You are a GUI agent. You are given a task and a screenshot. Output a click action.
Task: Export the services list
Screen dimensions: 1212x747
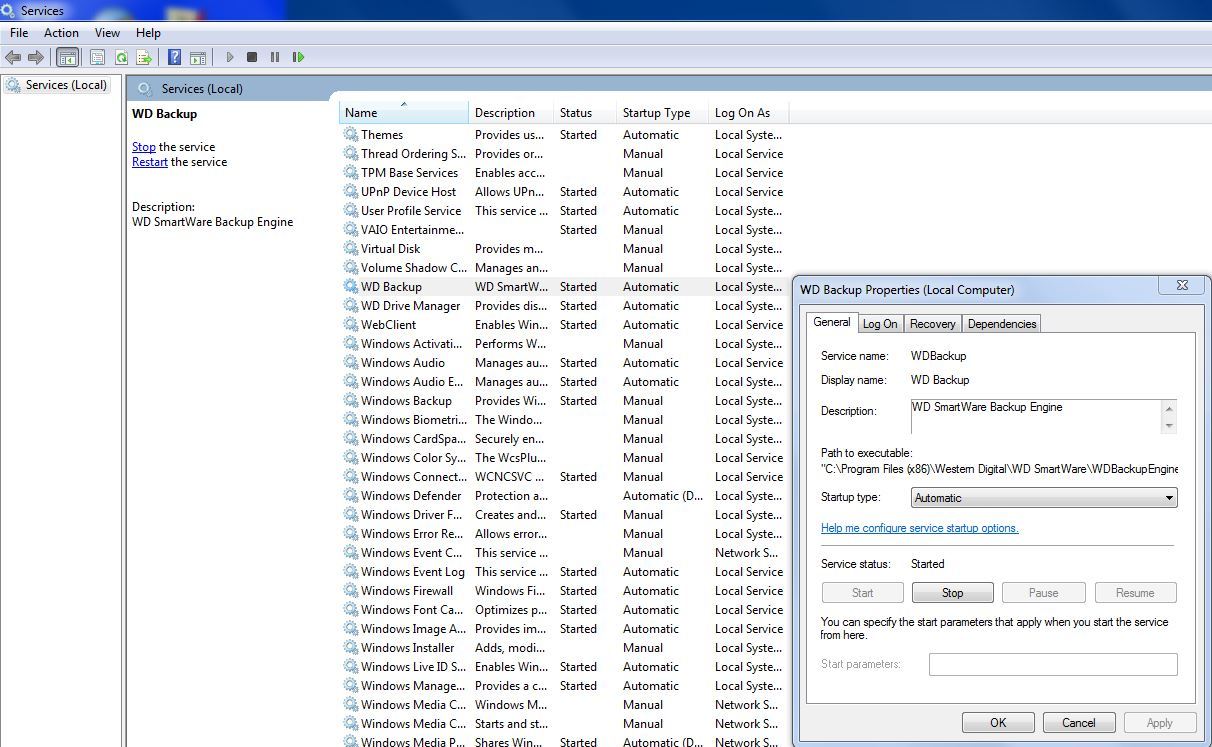coord(144,57)
